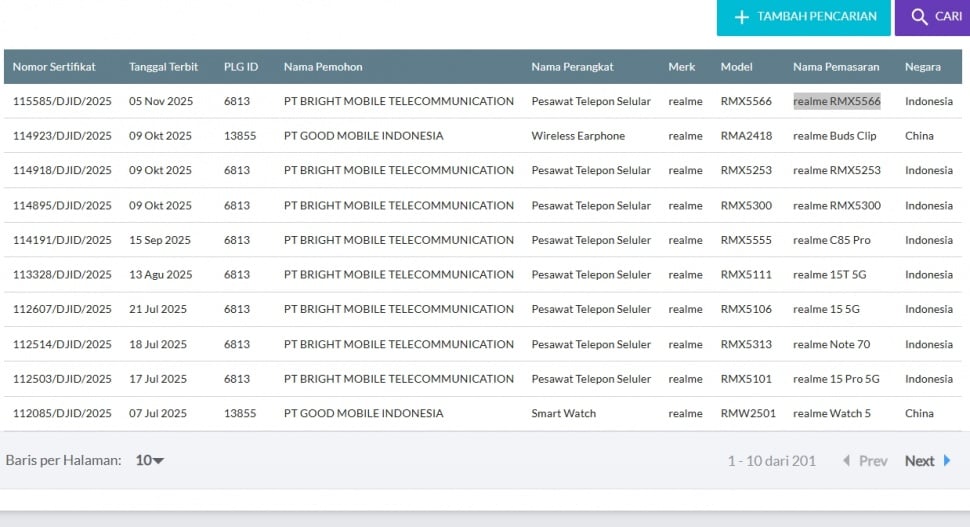Image resolution: width=970 pixels, height=527 pixels.
Task: Click the realme RMX5300 marketing name
Action: [x=836, y=205]
